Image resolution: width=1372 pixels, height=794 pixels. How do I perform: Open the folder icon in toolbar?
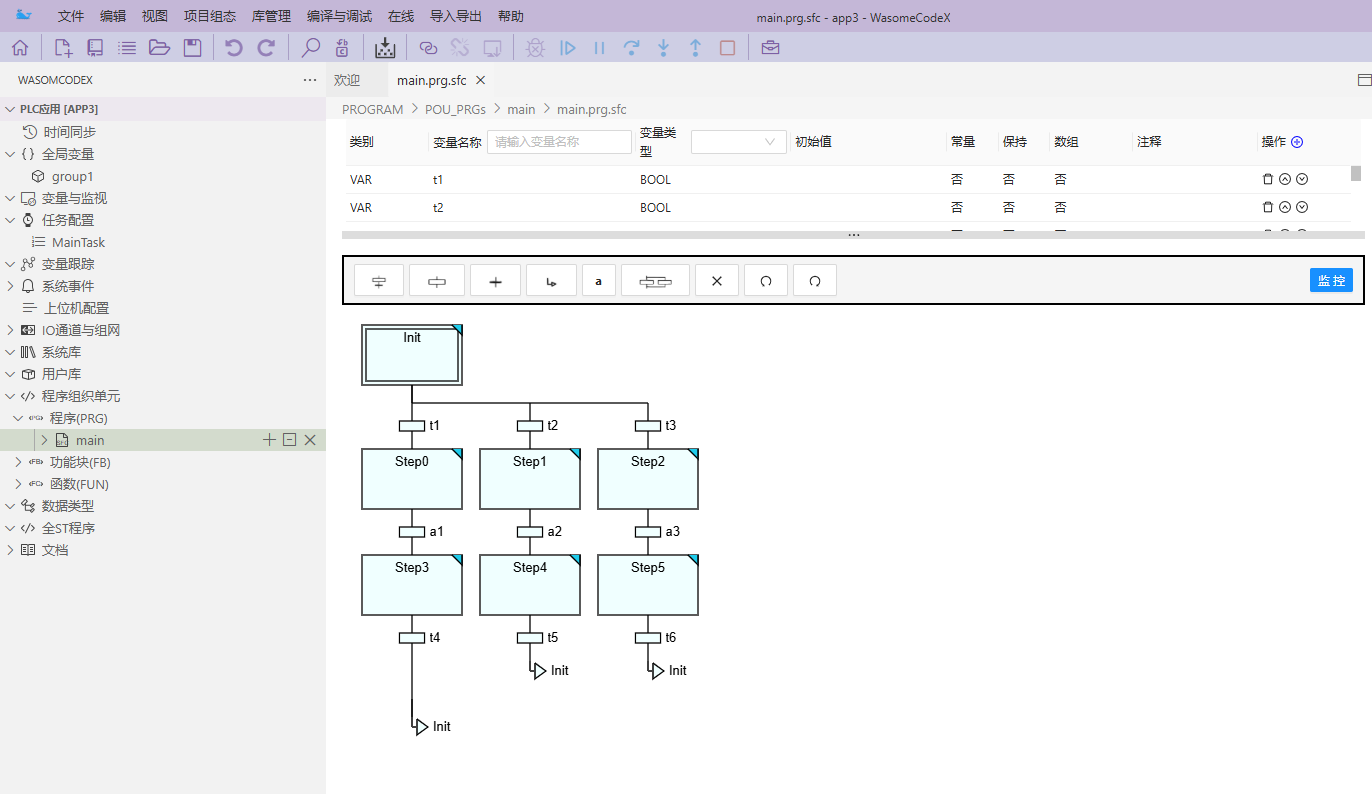159,47
